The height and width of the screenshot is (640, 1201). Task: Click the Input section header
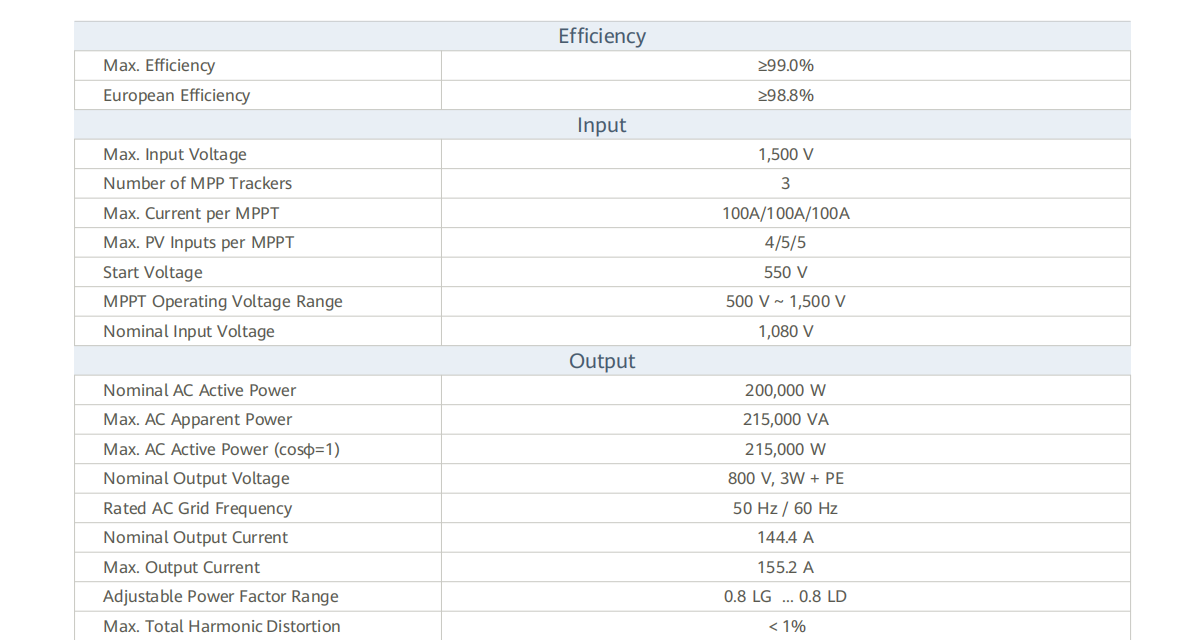pyautogui.click(x=602, y=125)
